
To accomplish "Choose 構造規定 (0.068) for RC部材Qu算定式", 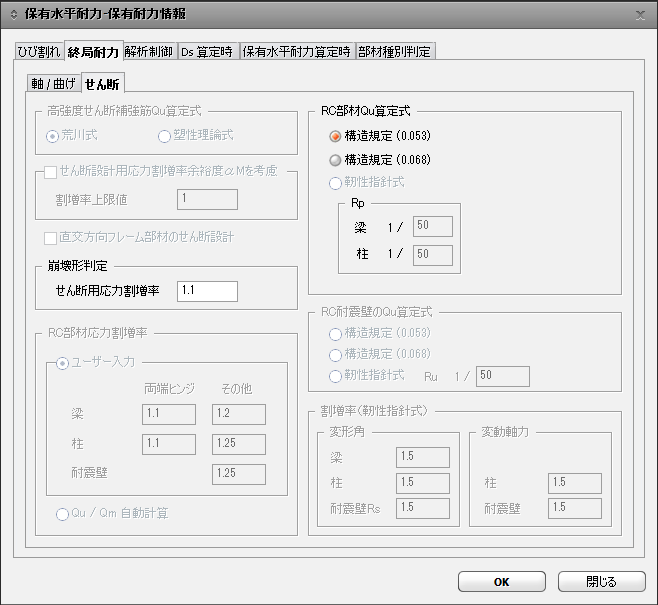I will pyautogui.click(x=335, y=160).
